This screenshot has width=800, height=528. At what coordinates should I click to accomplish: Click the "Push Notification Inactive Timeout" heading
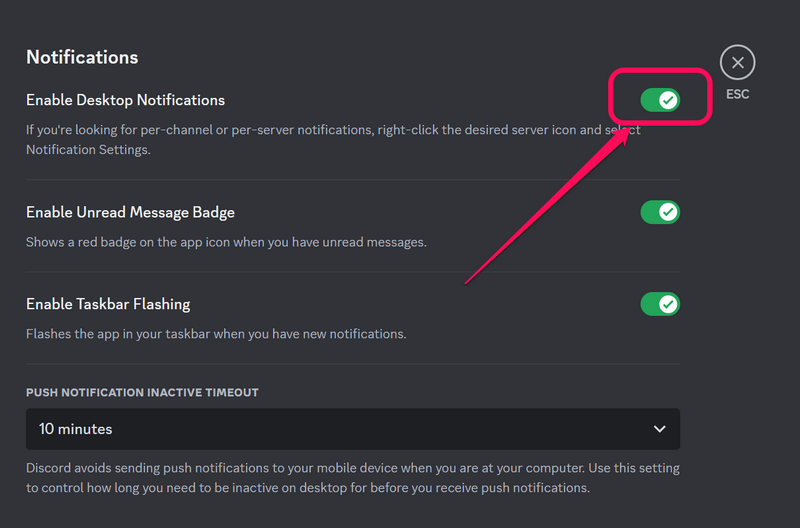142,393
